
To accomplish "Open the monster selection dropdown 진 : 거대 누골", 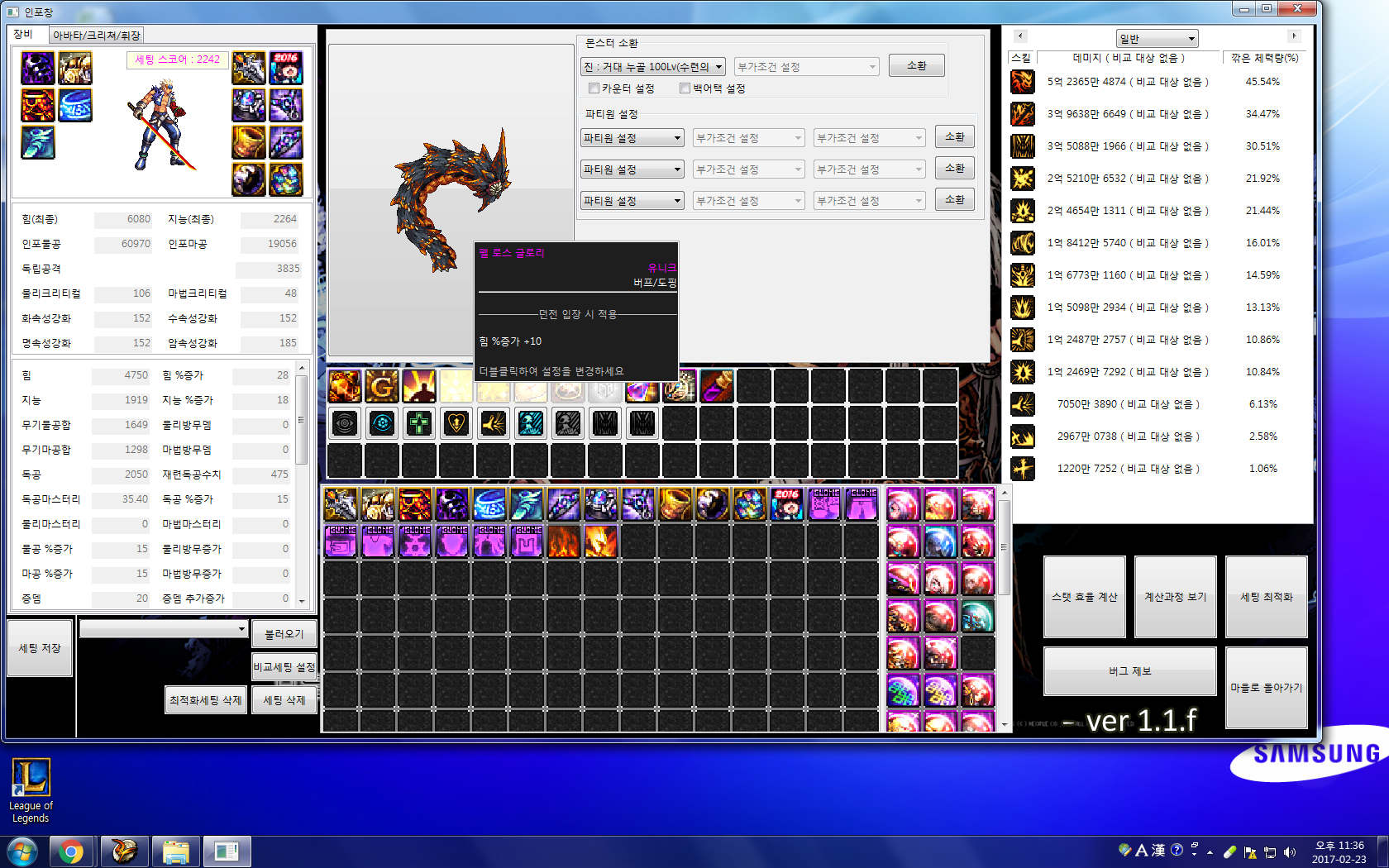I will [653, 67].
